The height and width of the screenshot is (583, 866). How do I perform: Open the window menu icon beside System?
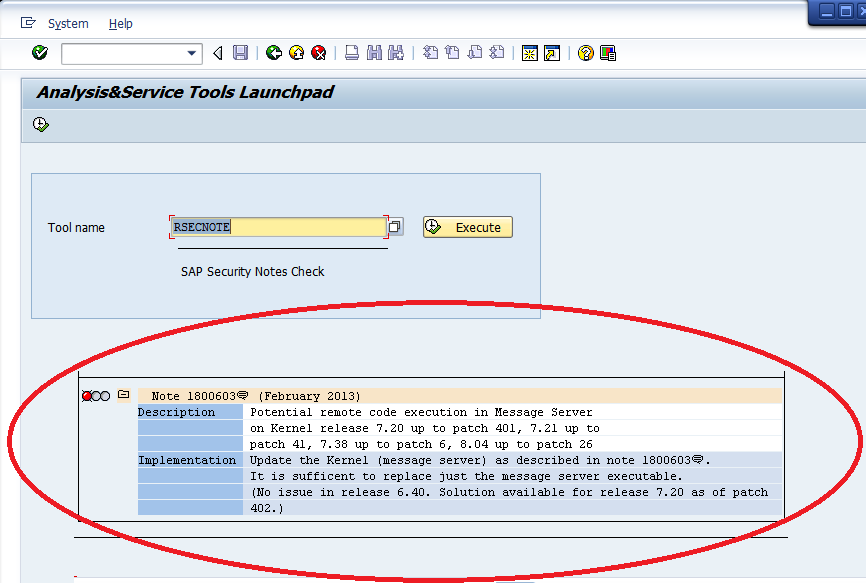pos(28,23)
